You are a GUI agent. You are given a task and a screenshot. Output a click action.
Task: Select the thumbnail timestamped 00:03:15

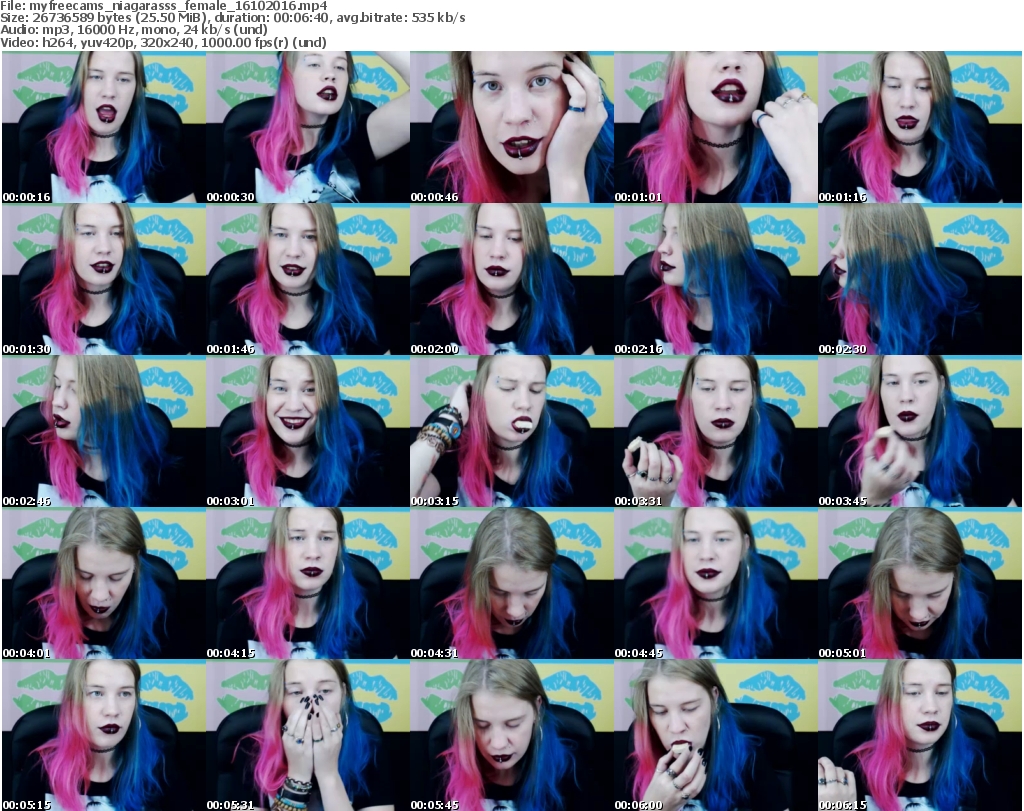(511, 431)
